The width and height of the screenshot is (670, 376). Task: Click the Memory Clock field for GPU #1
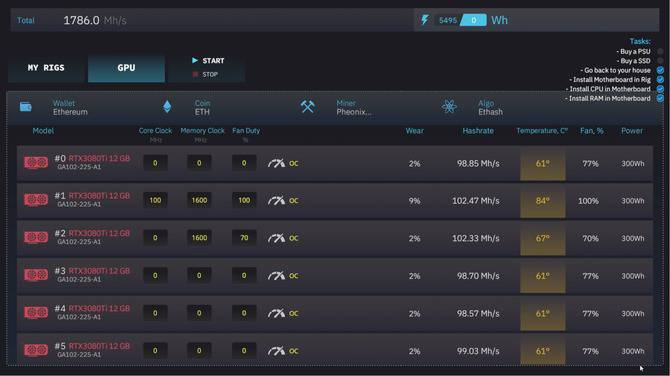199,200
